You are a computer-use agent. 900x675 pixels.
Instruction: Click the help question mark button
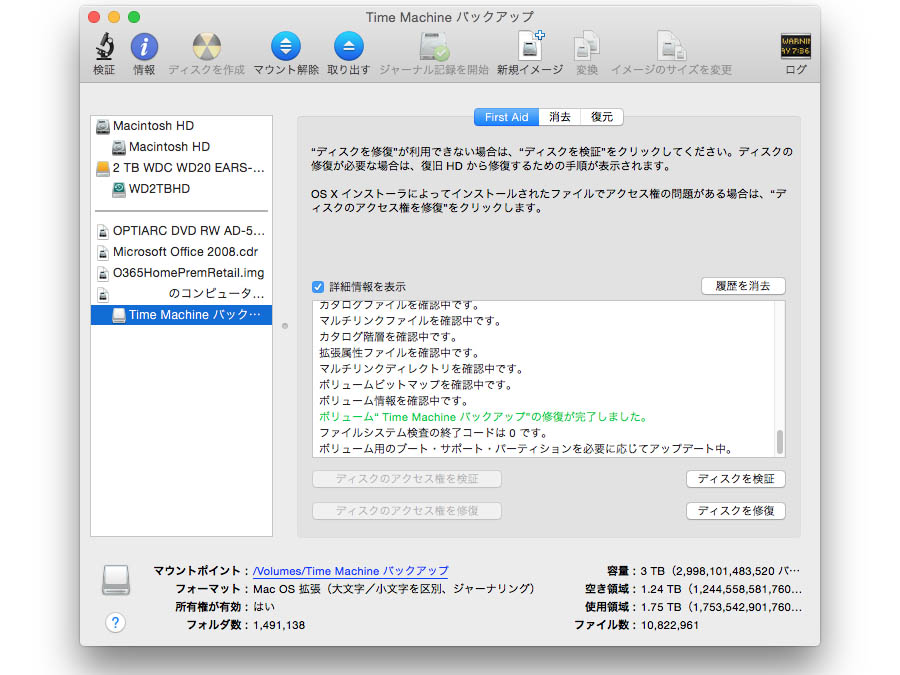(x=115, y=623)
